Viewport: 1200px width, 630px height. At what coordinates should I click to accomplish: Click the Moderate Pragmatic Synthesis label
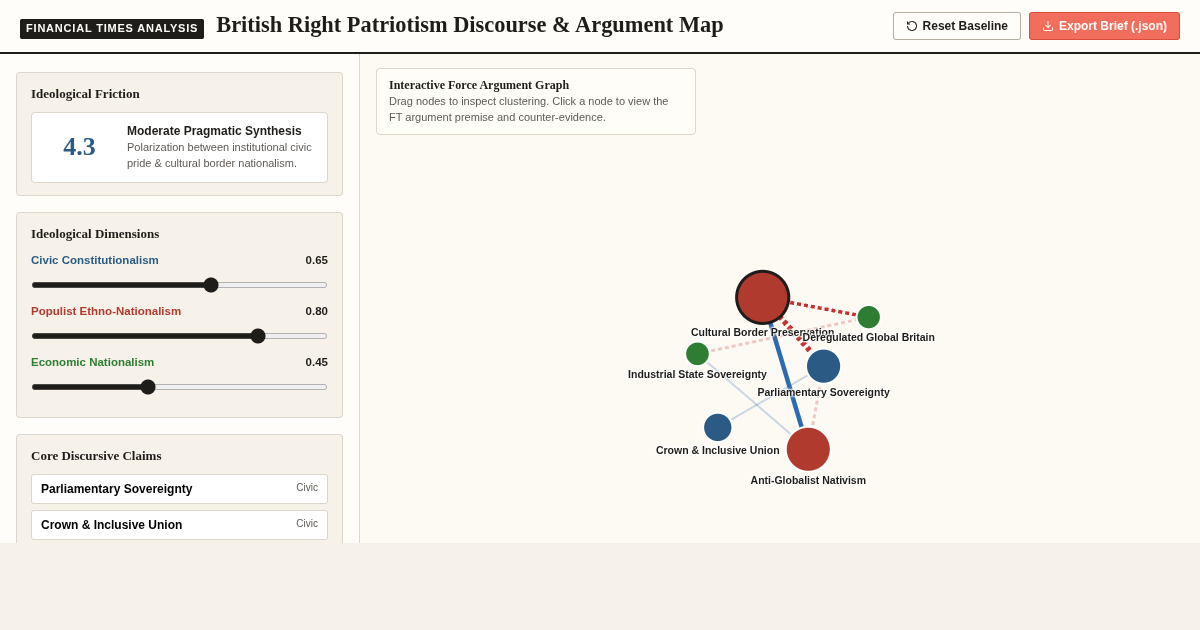coord(214,131)
